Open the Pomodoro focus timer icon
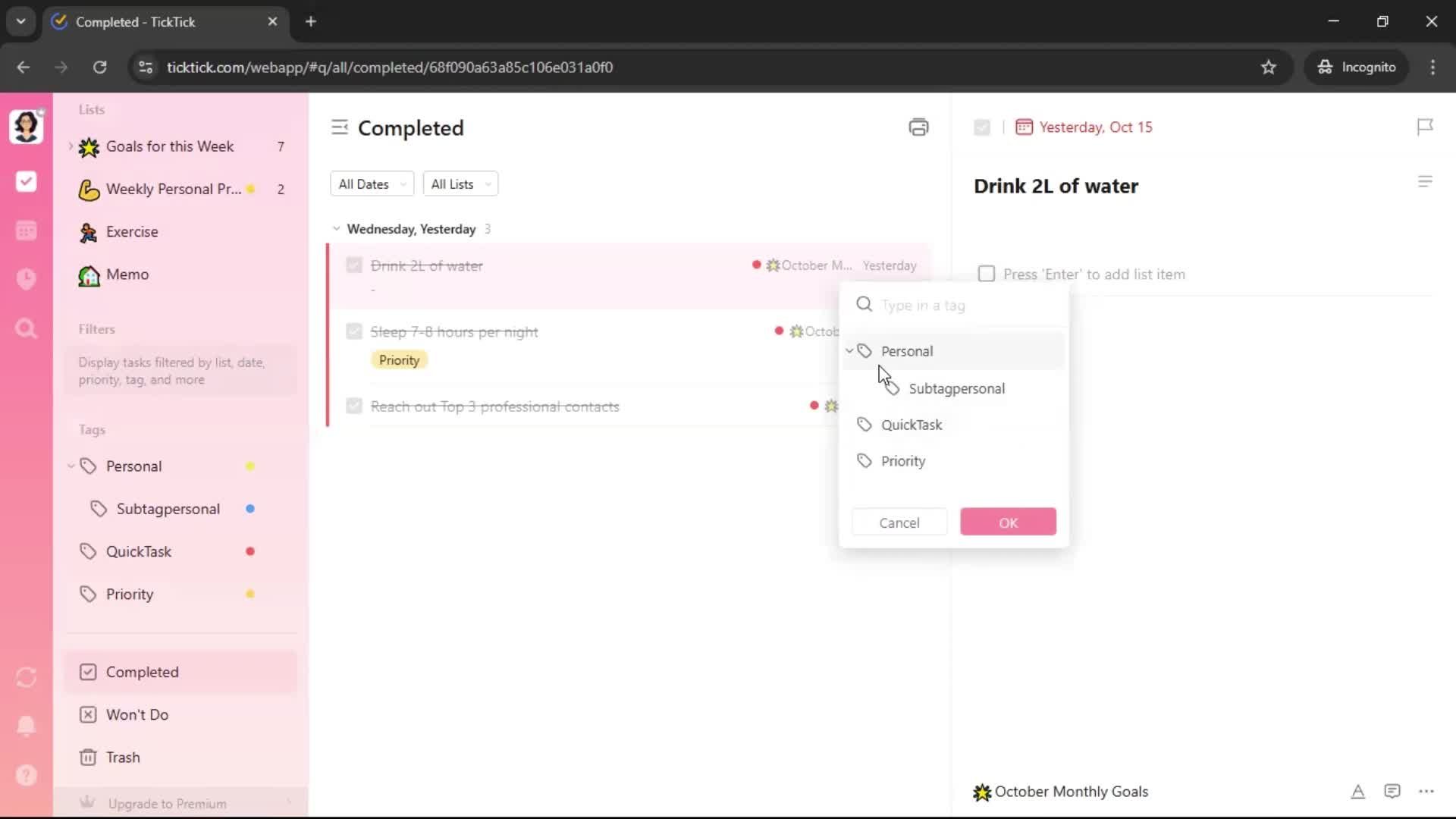 point(27,279)
